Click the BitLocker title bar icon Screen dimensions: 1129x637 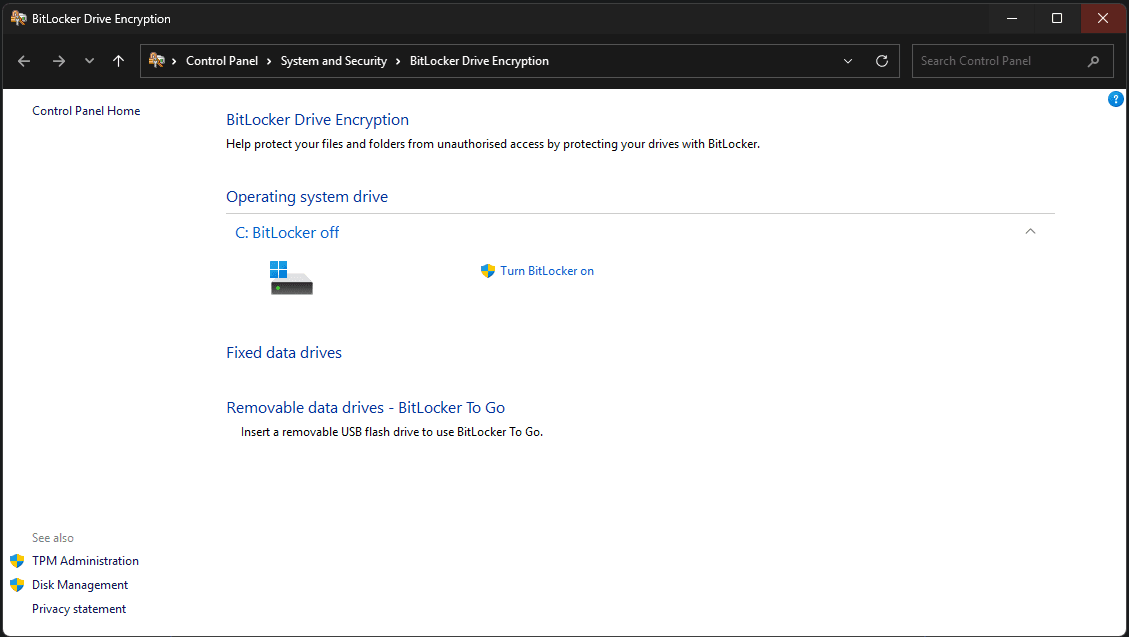18,18
